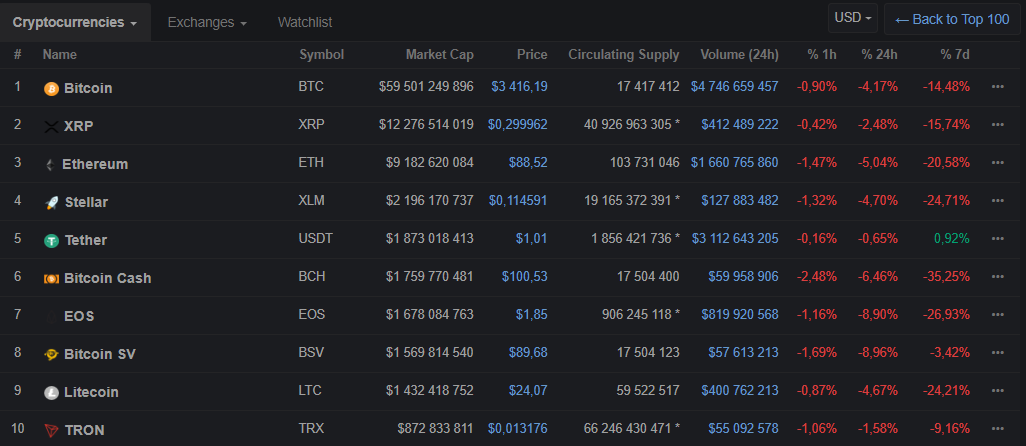Click the Litecoin logo icon
The width and height of the screenshot is (1026, 446).
(51, 392)
